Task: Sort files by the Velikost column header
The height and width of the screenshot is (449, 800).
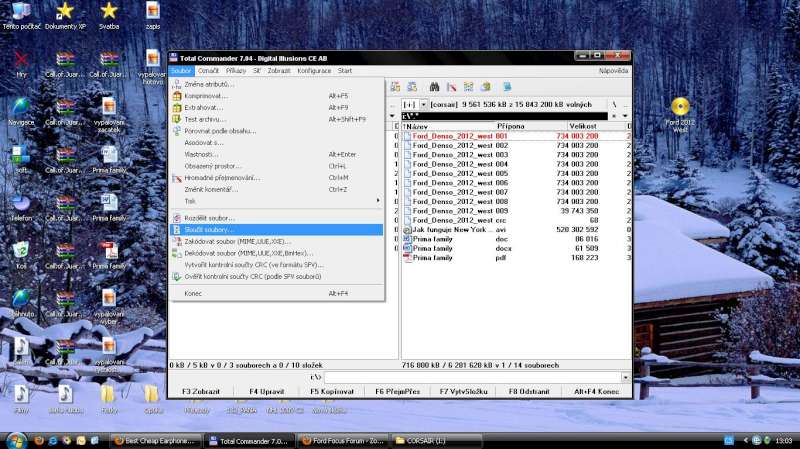Action: click(583, 127)
